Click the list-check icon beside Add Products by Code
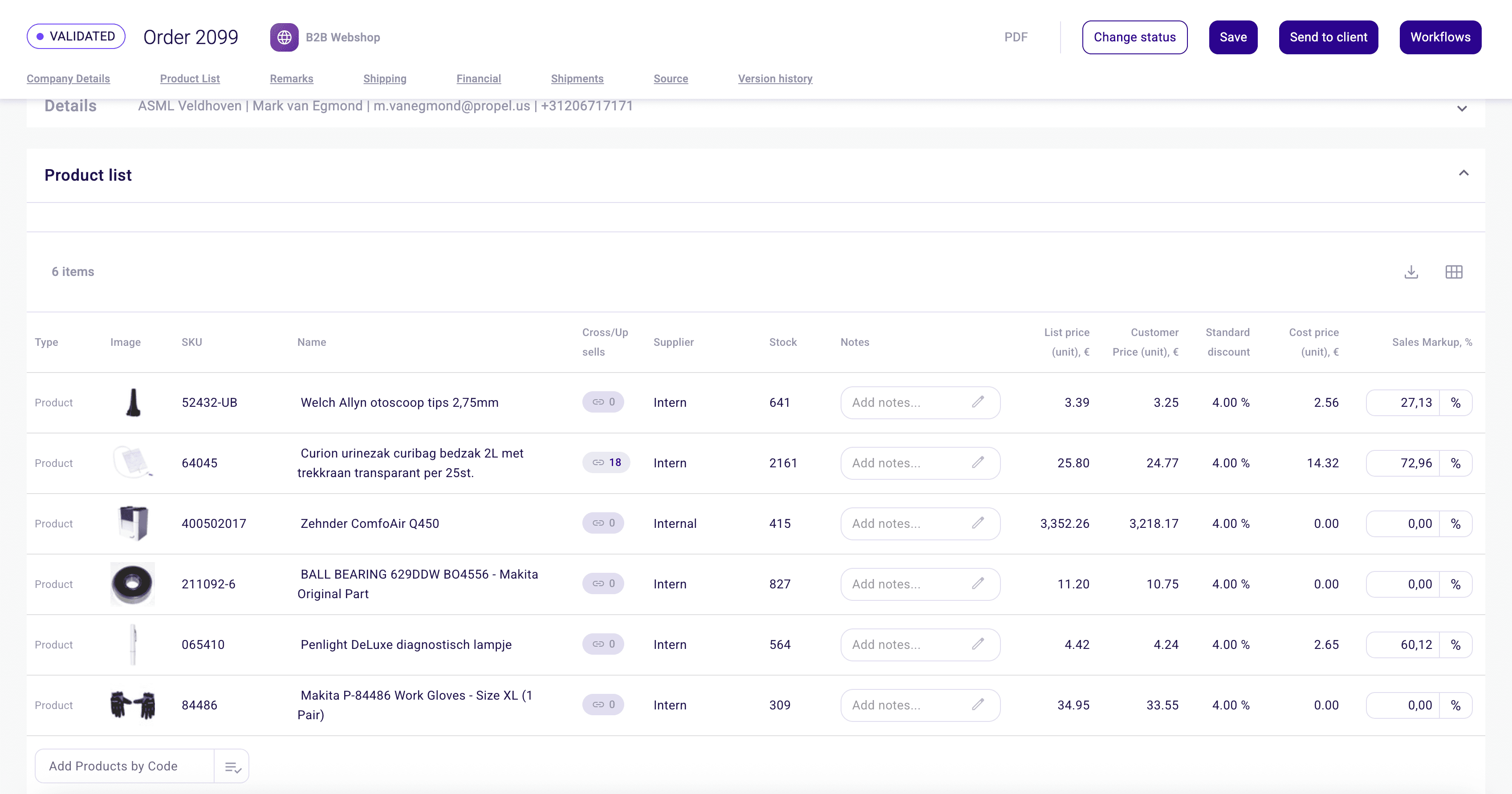The image size is (1512, 794). coord(232,766)
